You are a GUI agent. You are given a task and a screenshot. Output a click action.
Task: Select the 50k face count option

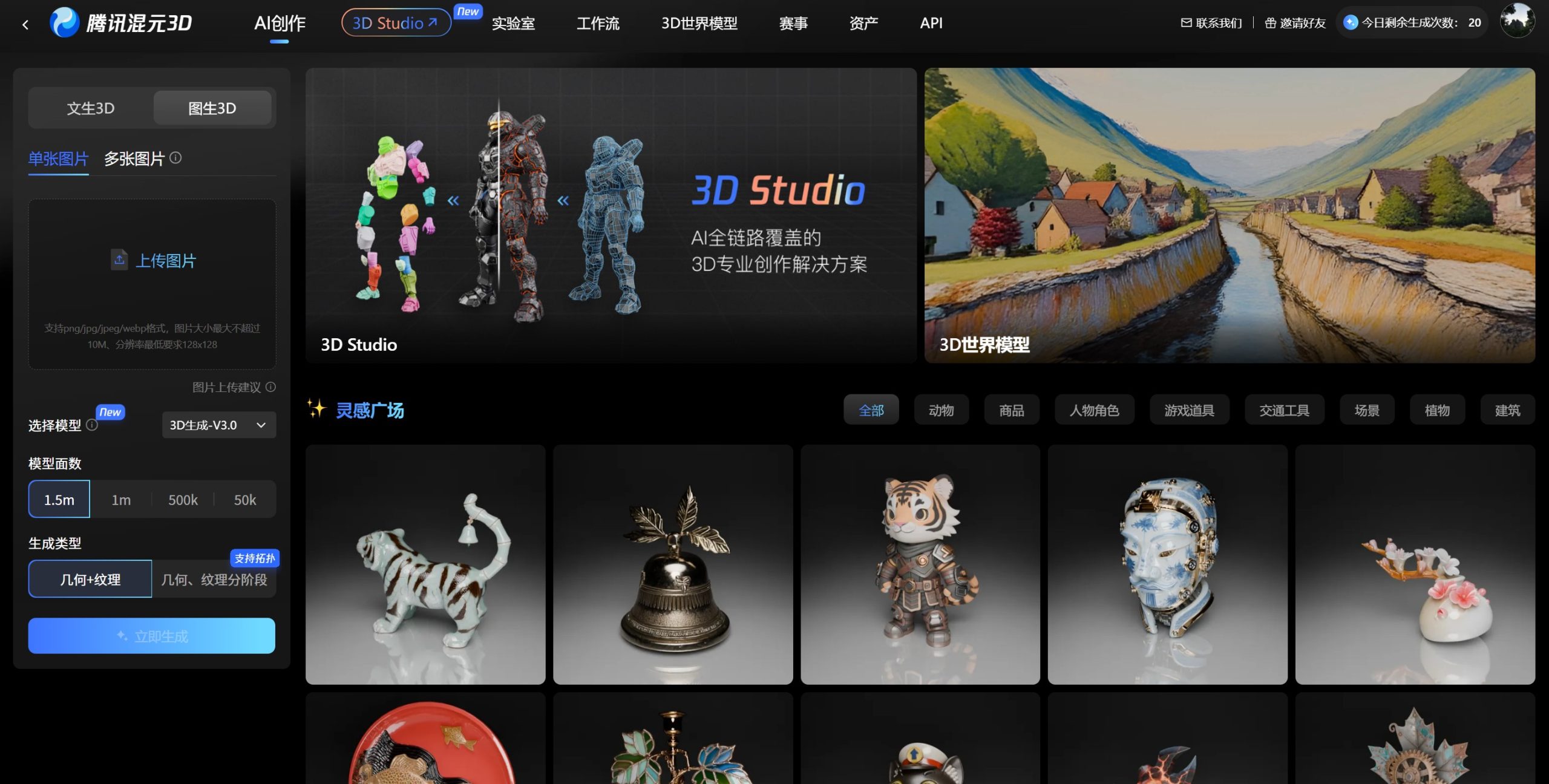click(244, 500)
